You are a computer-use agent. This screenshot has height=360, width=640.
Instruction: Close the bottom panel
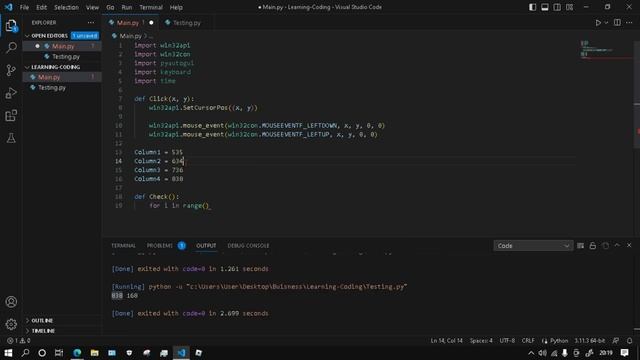pyautogui.click(x=629, y=245)
